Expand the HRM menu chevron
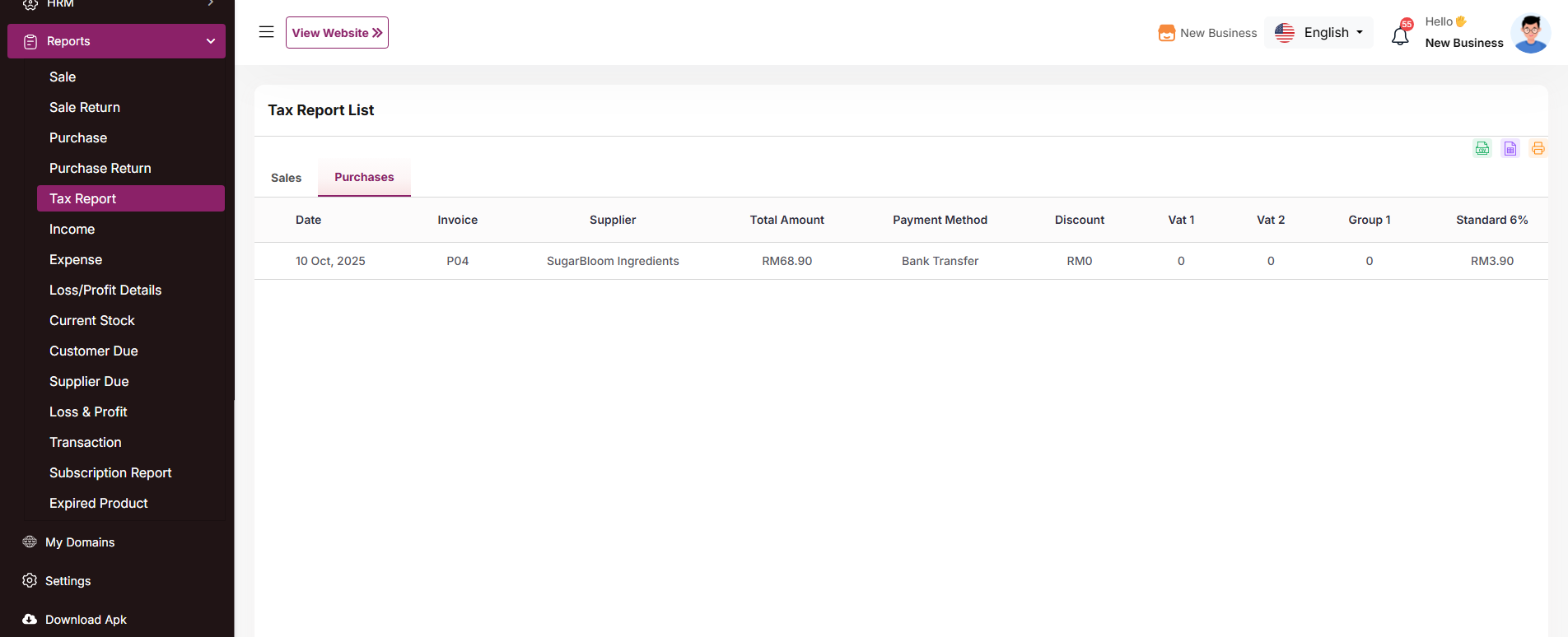The image size is (1568, 637). coord(211,3)
